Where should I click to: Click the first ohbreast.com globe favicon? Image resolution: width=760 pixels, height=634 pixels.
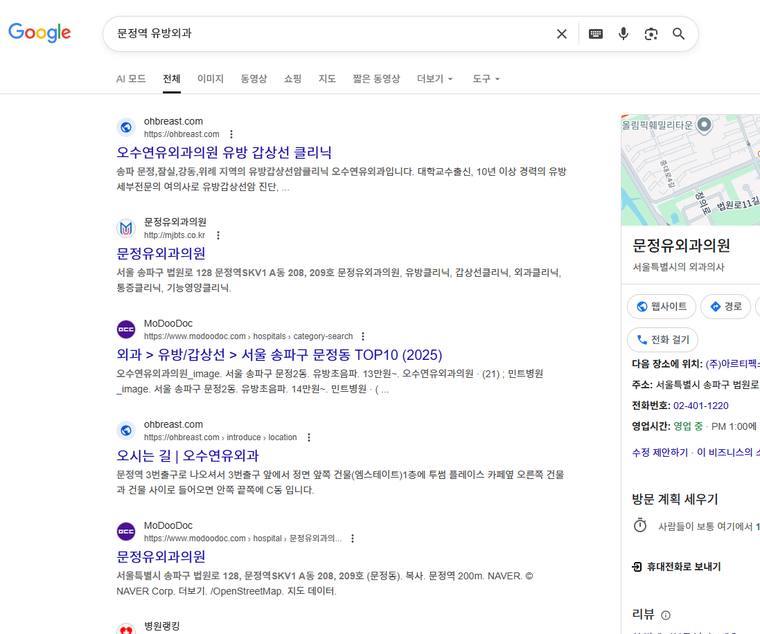(126, 127)
